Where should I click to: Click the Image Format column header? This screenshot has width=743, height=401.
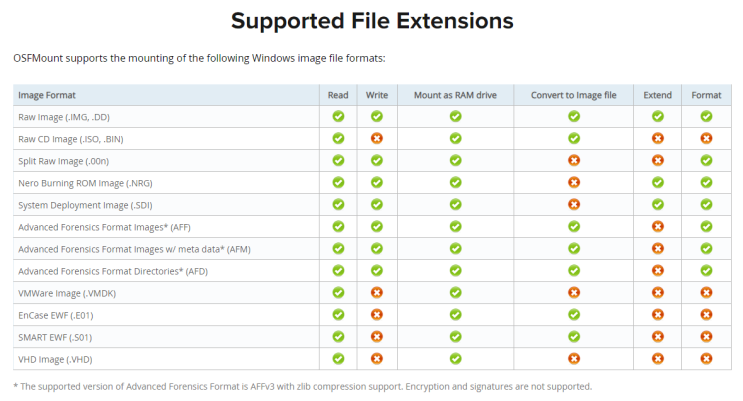[x=47, y=95]
